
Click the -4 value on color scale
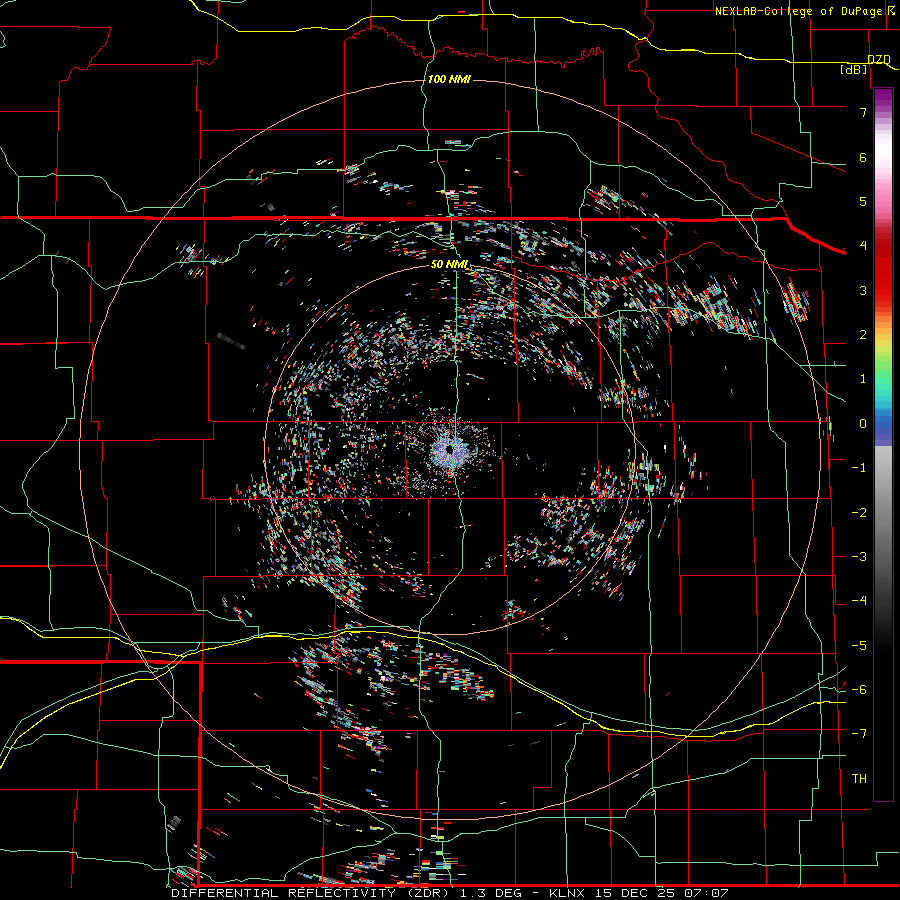(x=859, y=601)
